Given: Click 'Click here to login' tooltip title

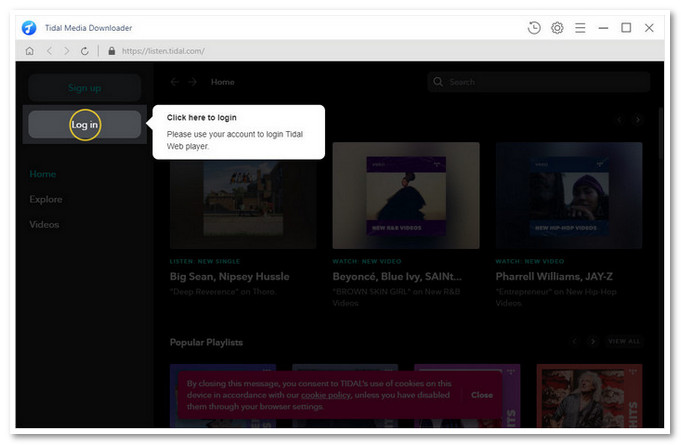Looking at the screenshot, I should [x=202, y=118].
